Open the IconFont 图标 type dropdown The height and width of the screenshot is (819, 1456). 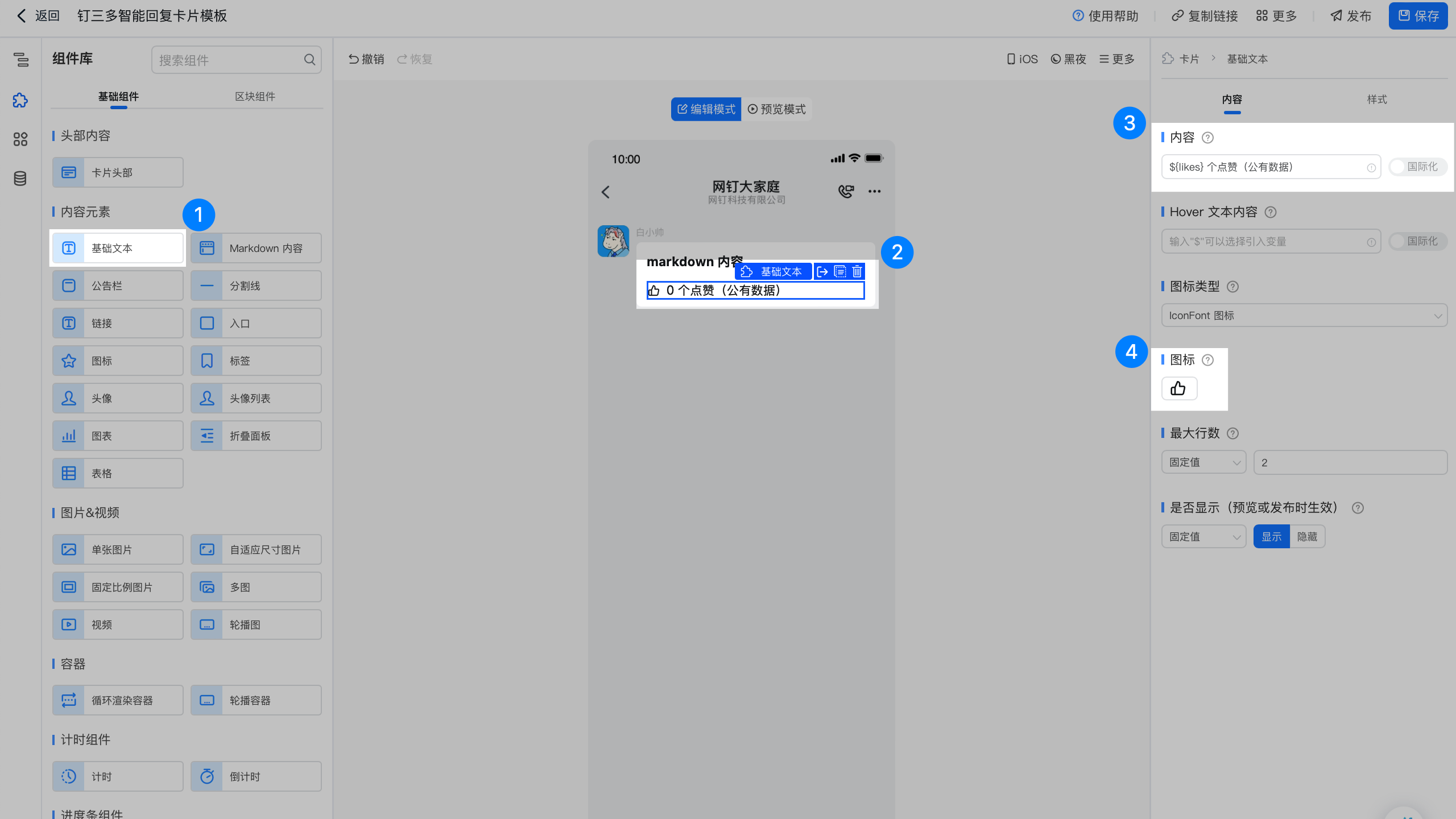1304,315
